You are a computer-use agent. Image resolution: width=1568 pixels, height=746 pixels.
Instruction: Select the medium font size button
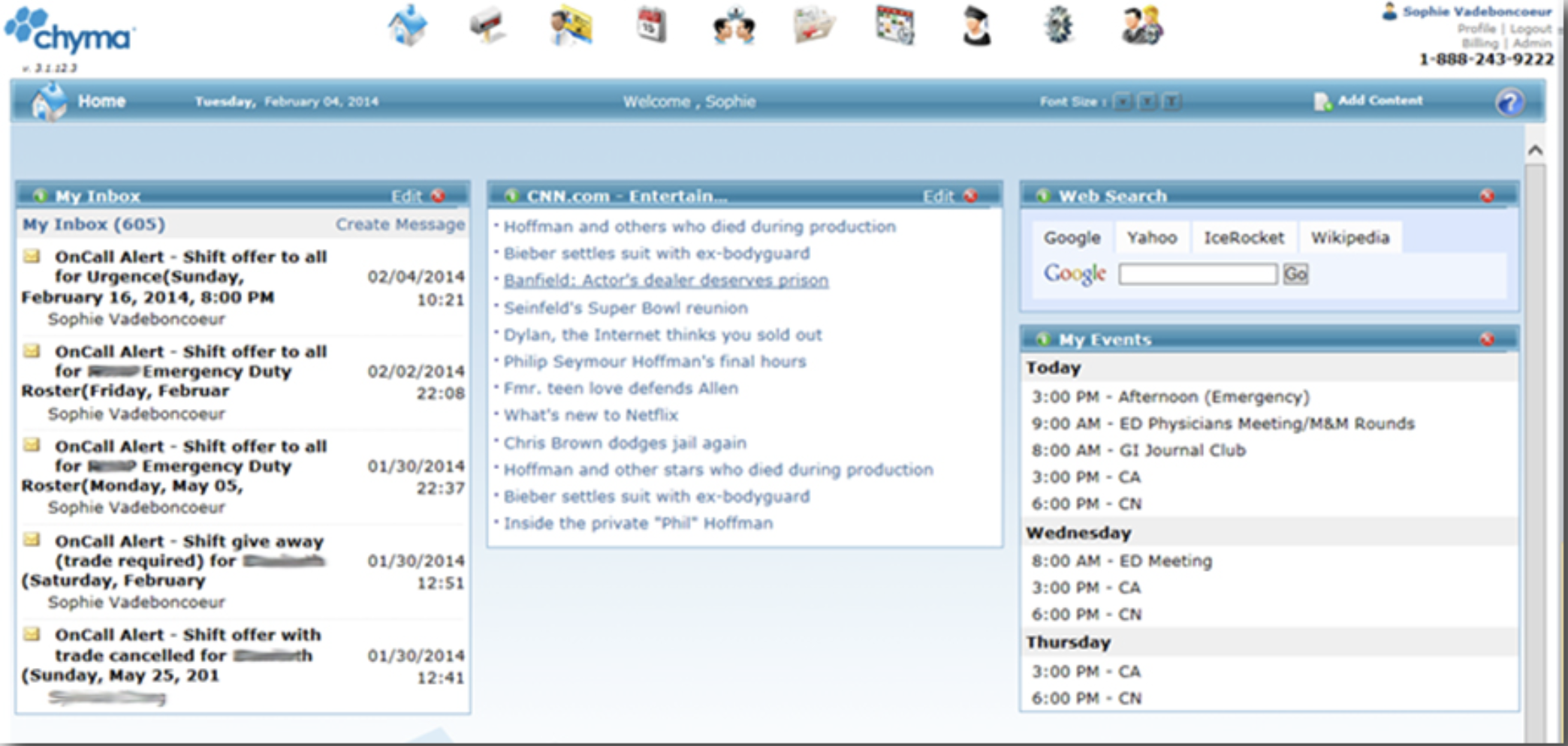[x=1147, y=101]
